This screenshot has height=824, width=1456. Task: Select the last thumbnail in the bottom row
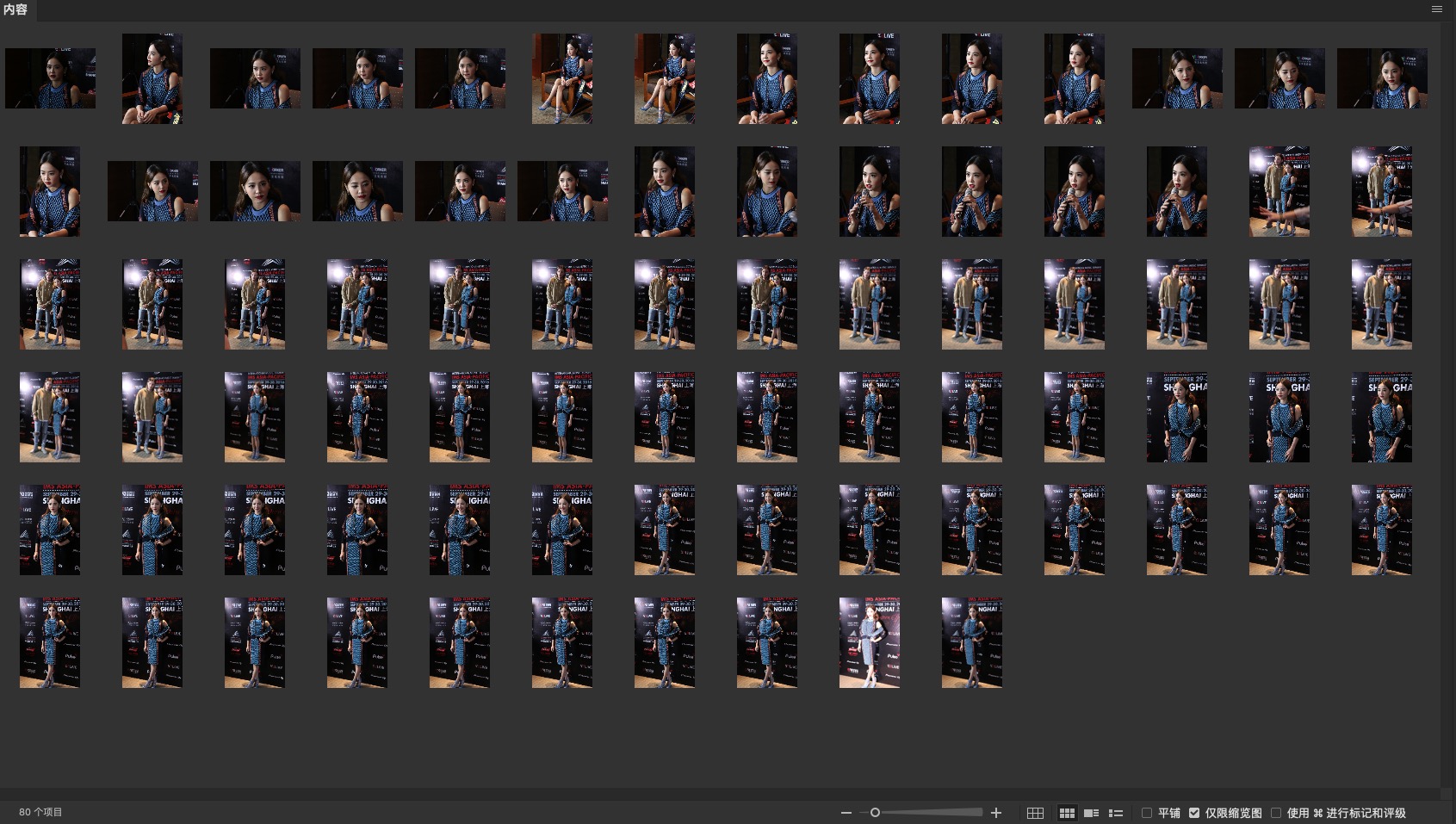(971, 642)
